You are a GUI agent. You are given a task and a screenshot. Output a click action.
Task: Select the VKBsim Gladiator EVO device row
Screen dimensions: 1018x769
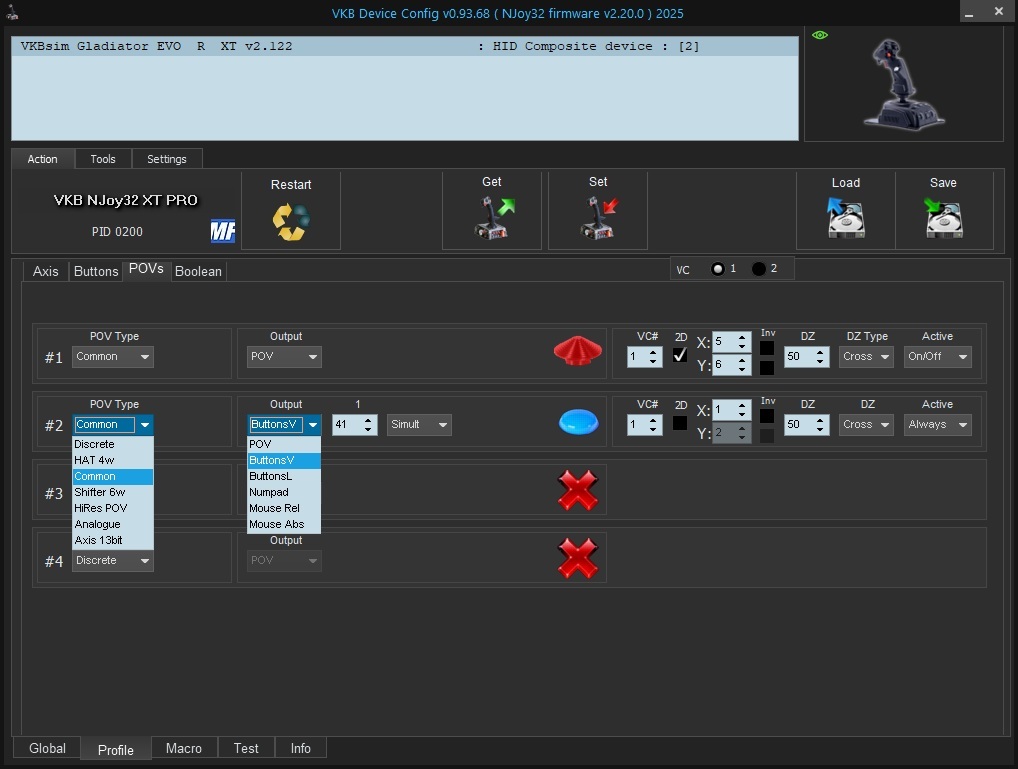[404, 46]
